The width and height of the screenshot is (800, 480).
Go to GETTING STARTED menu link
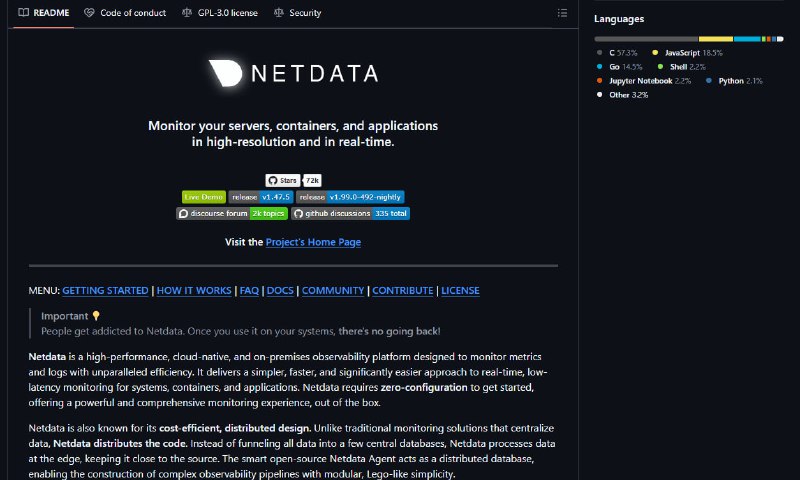[105, 290]
